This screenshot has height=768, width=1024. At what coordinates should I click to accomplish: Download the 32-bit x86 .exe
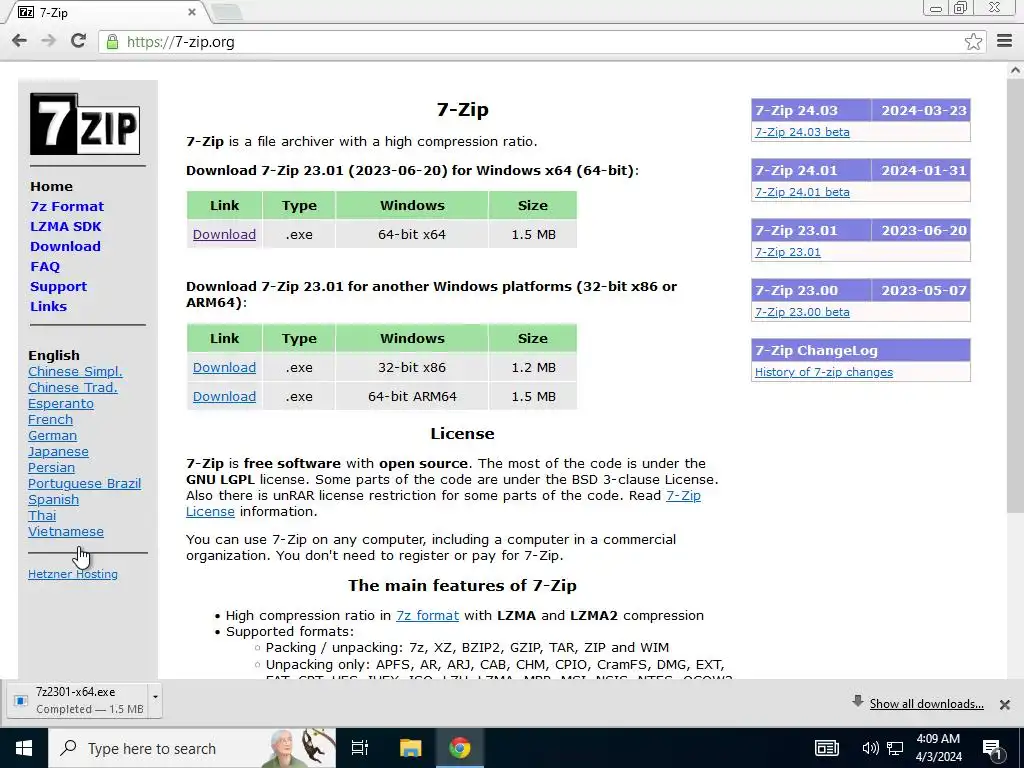(224, 367)
